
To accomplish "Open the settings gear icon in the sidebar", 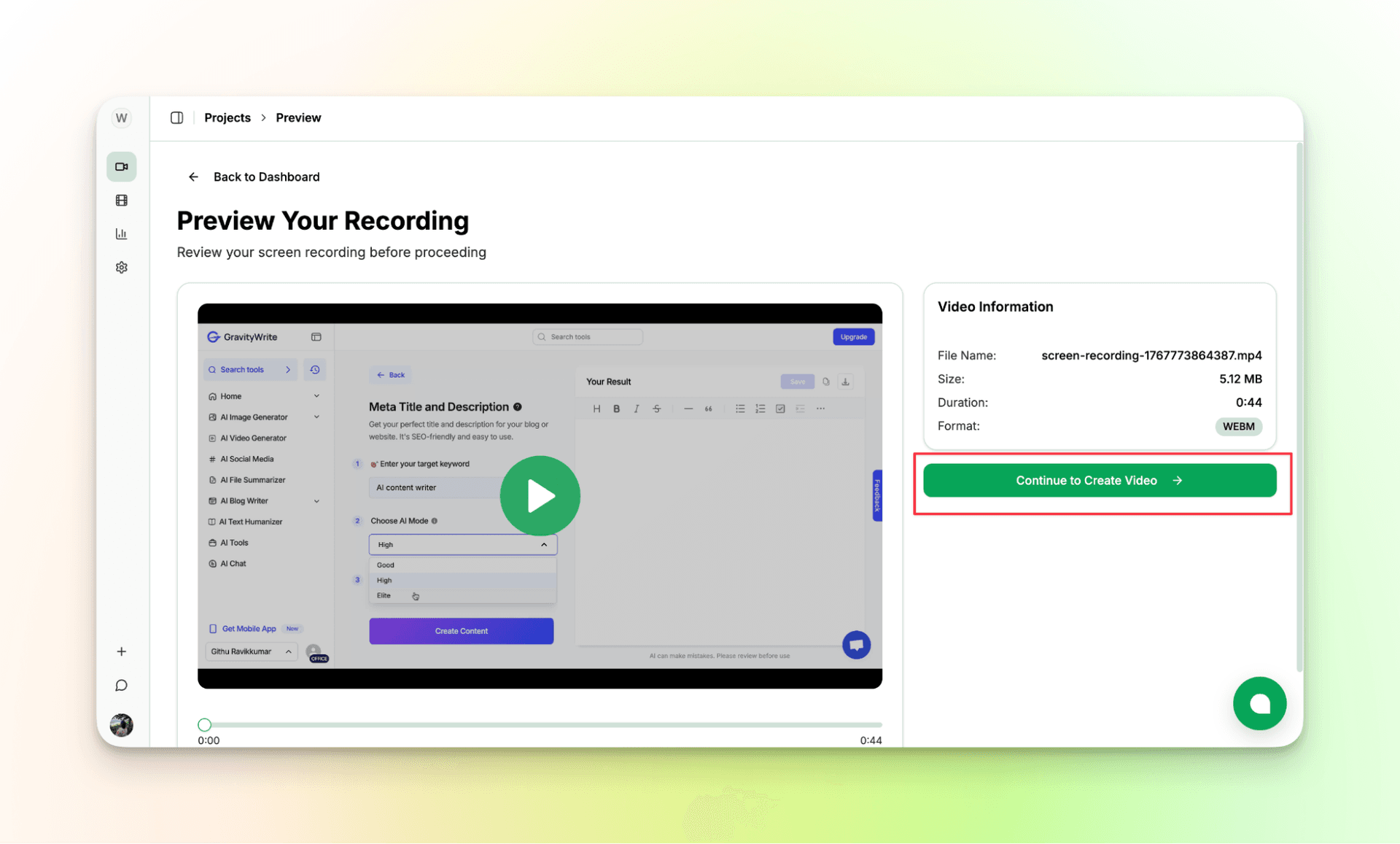I will [x=121, y=267].
